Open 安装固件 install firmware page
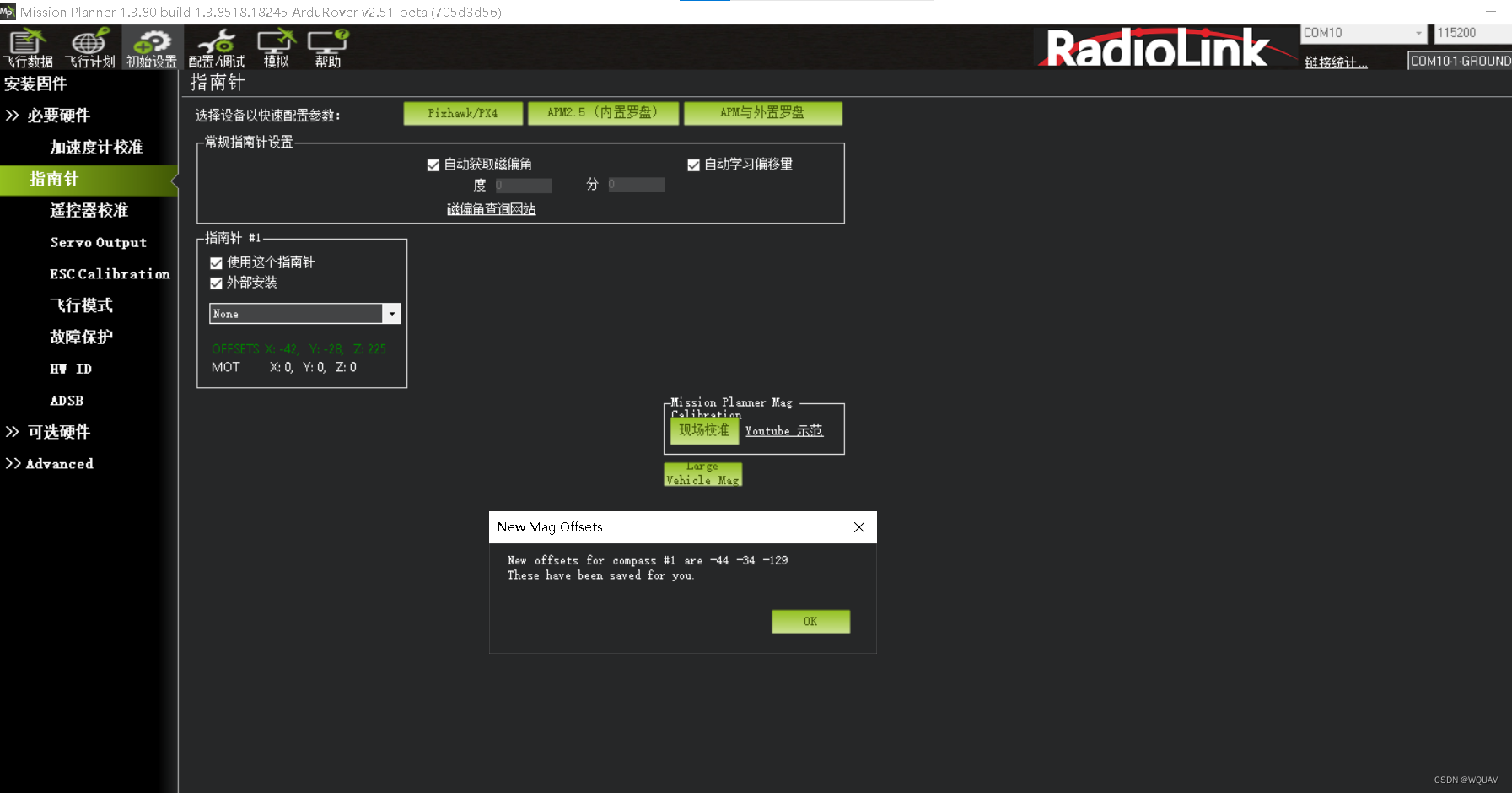The height and width of the screenshot is (793, 1512). [x=35, y=84]
